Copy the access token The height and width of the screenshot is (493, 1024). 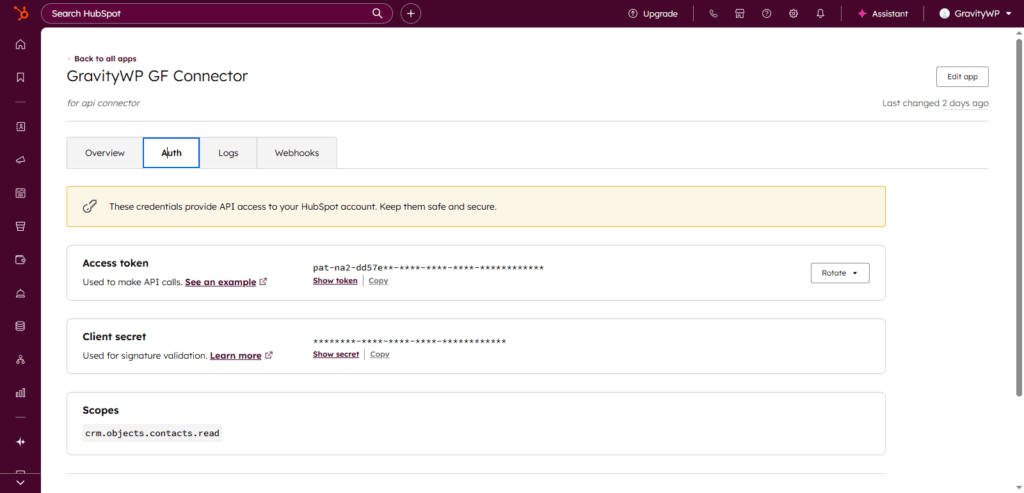[378, 281]
